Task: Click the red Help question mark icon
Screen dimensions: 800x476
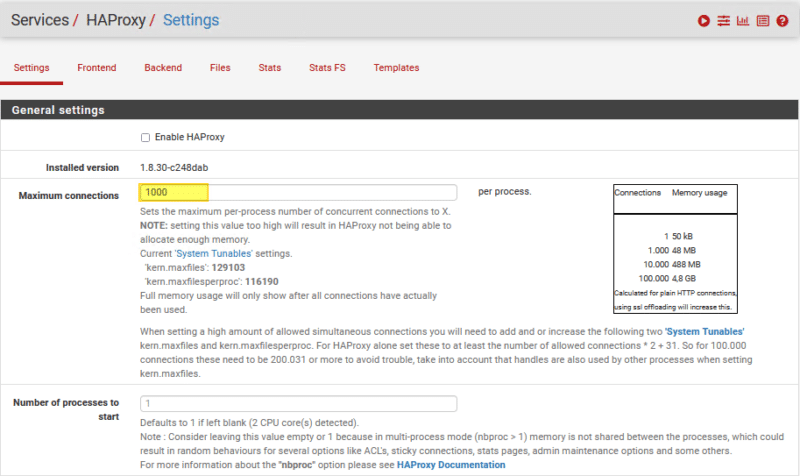Action: pyautogui.click(x=782, y=21)
